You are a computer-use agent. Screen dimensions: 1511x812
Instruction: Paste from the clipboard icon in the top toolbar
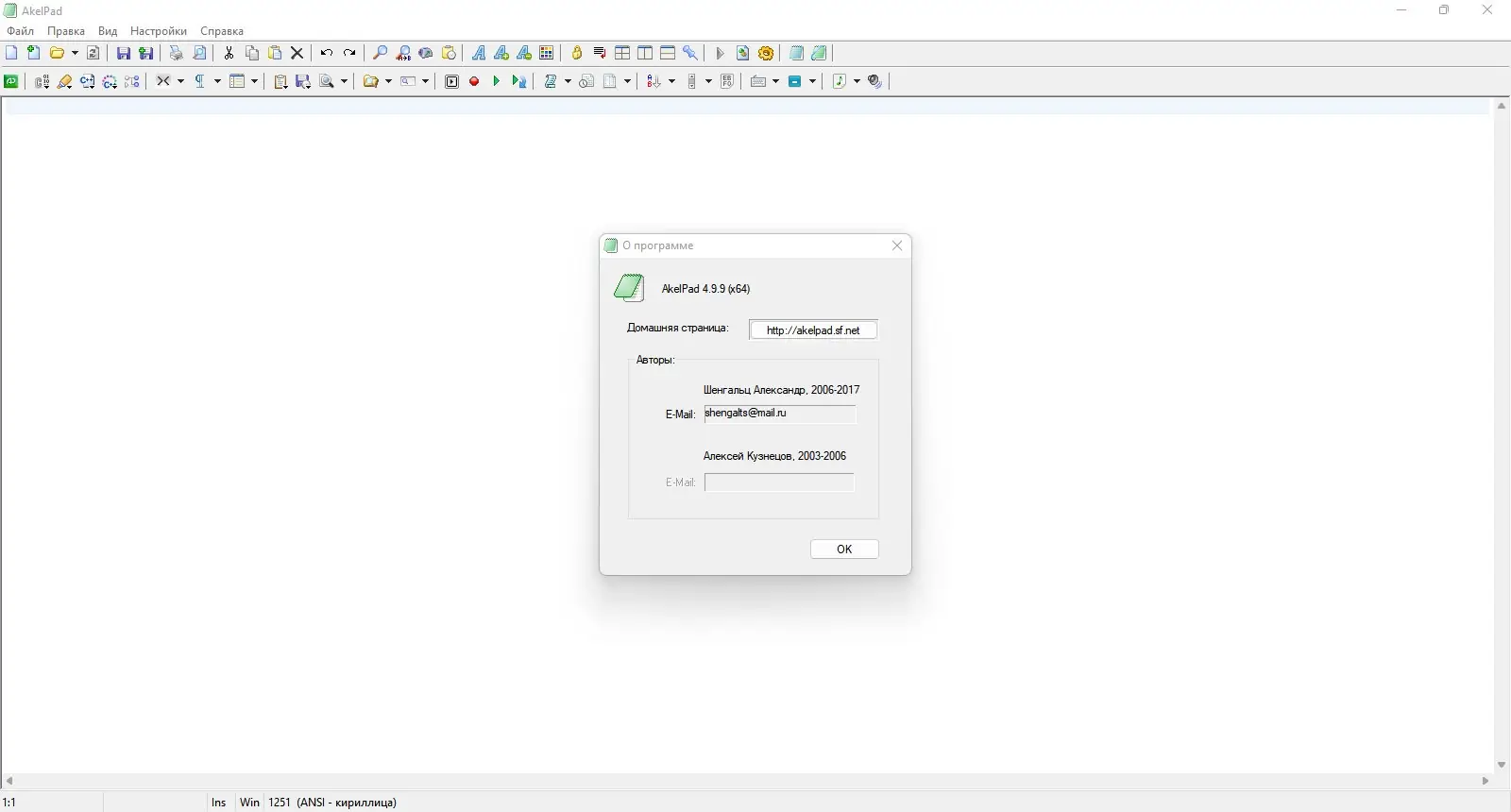pyautogui.click(x=275, y=53)
